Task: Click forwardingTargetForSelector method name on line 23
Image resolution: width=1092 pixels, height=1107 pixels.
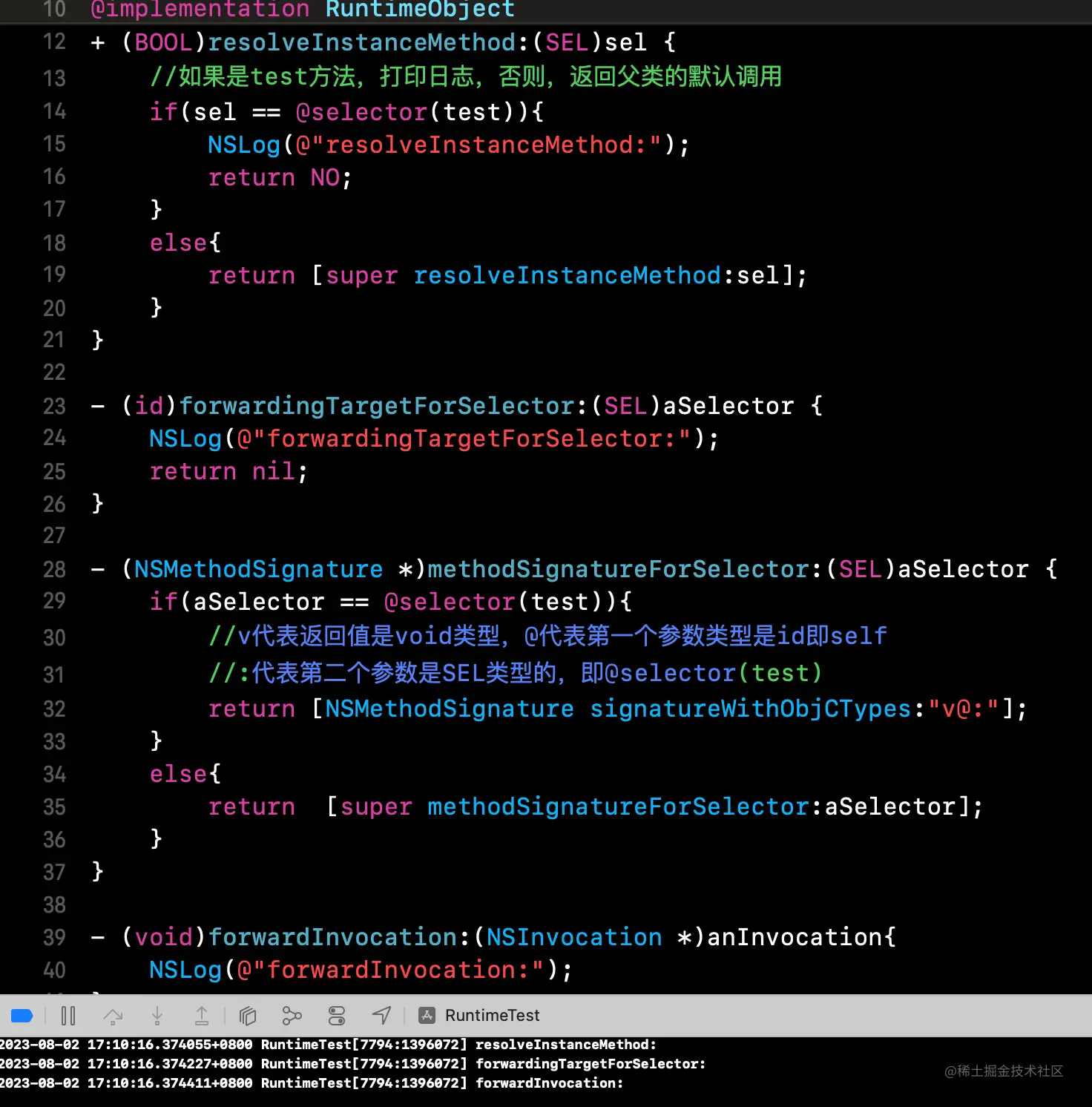Action: [377, 406]
